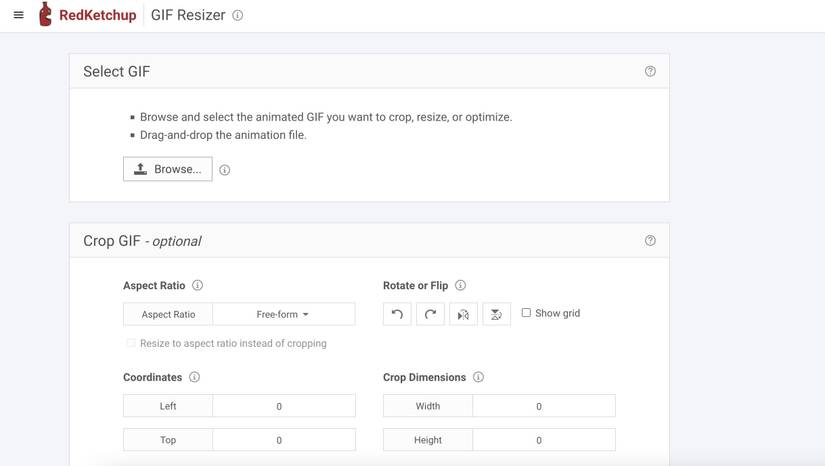Check Resize to aspect ratio instead of cropping
Viewport: 825px width, 466px height.
click(131, 343)
